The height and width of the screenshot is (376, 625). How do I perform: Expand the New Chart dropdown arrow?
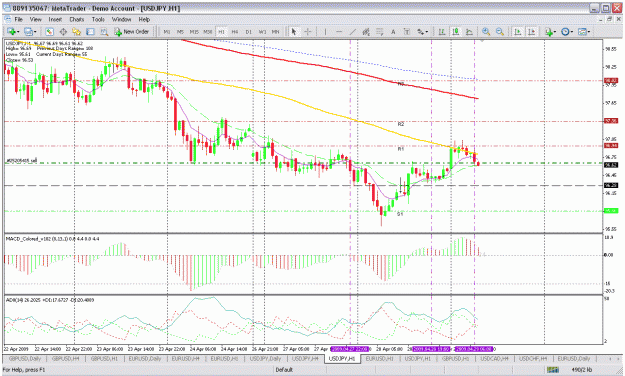click(18, 32)
